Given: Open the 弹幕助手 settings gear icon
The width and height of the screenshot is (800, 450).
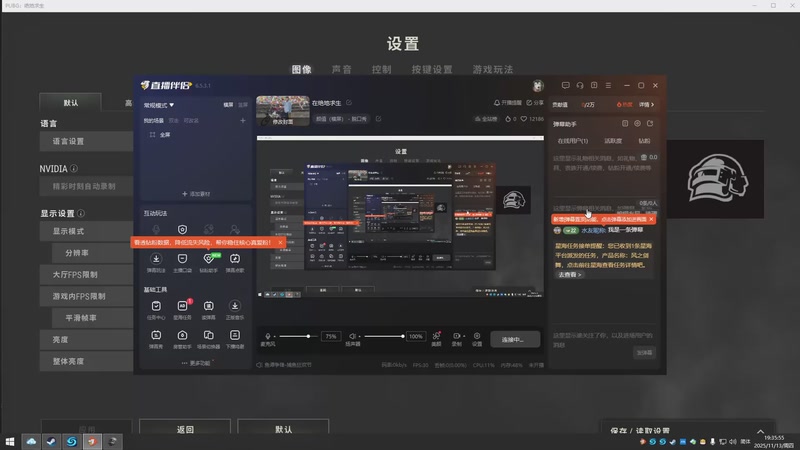Looking at the screenshot, I should pos(637,123).
